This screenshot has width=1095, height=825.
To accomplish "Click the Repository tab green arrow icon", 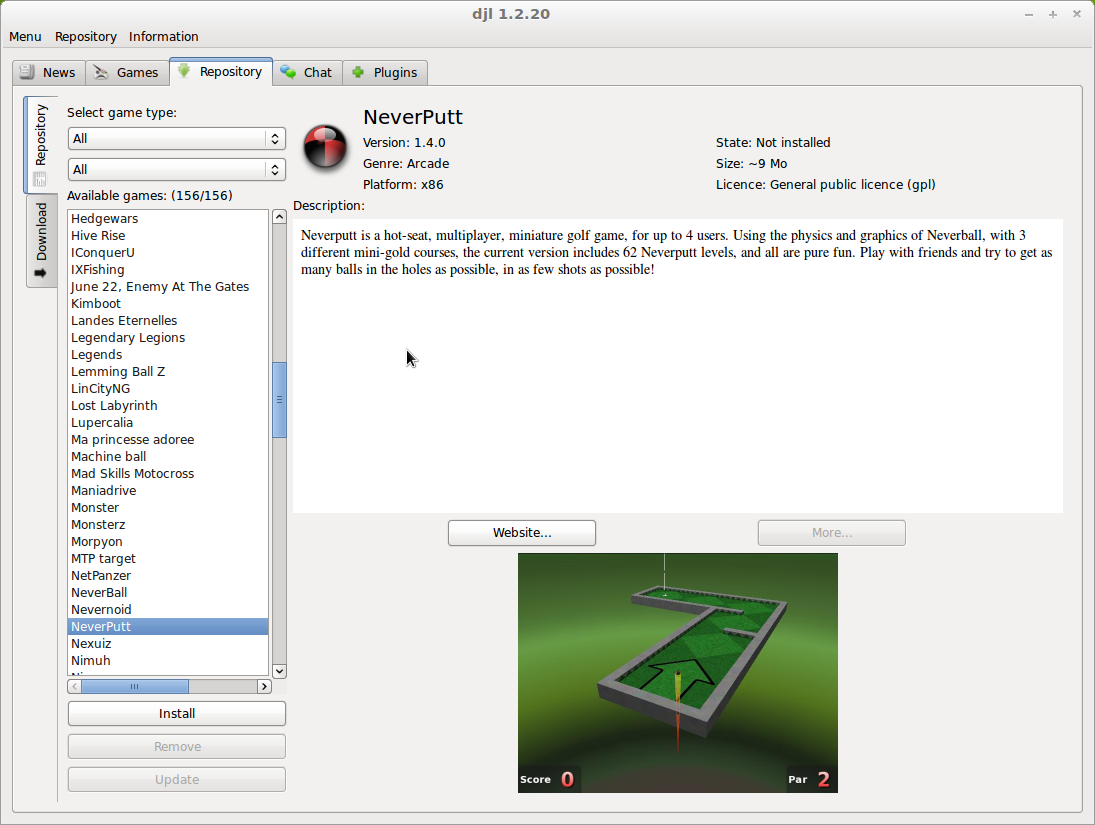I will 183,72.
